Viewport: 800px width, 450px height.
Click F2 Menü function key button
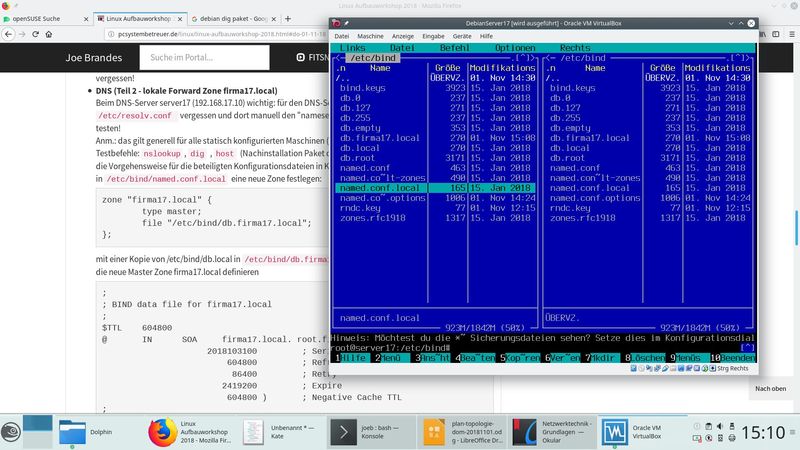(391, 358)
